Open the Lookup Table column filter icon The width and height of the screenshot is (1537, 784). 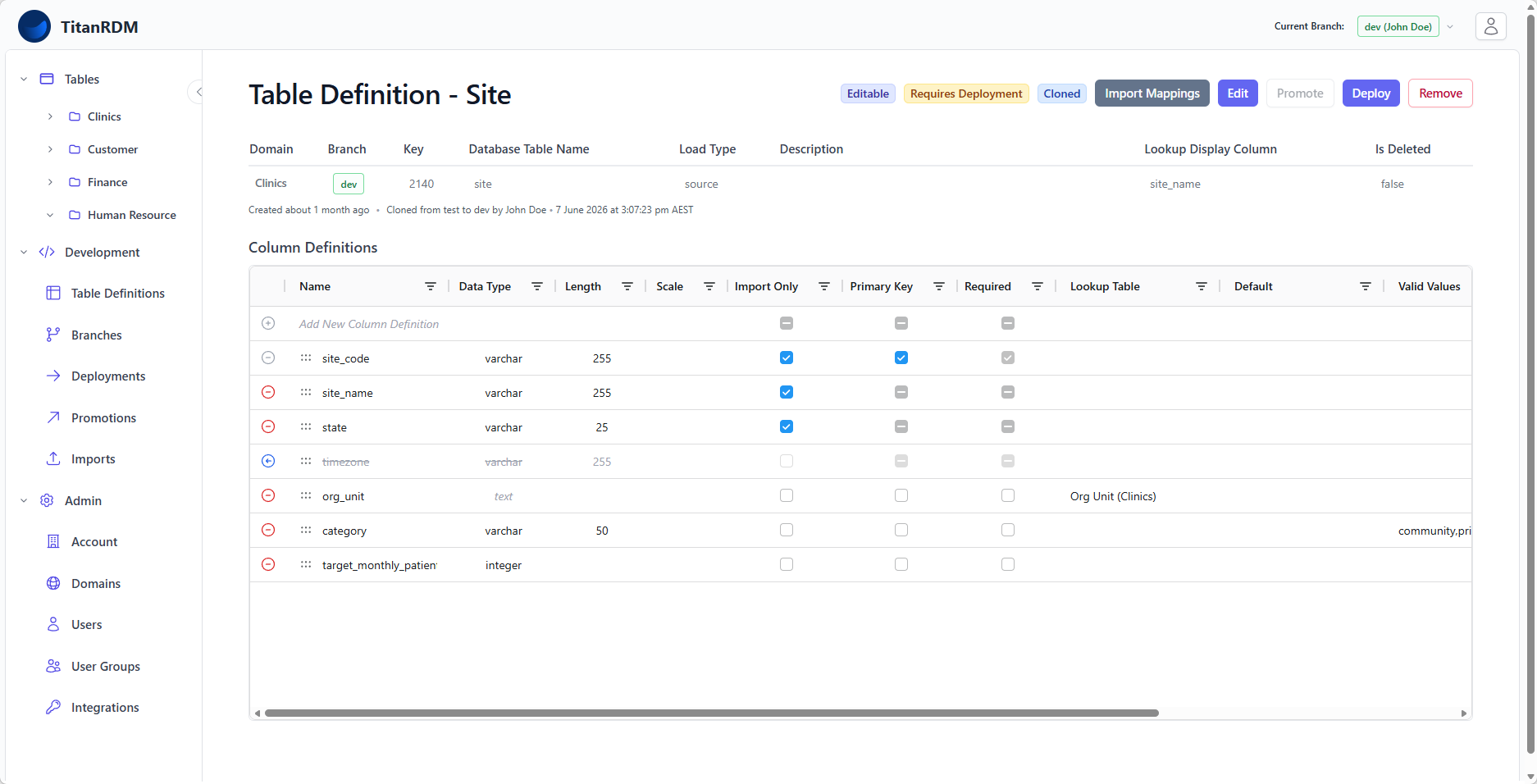[x=1202, y=286]
